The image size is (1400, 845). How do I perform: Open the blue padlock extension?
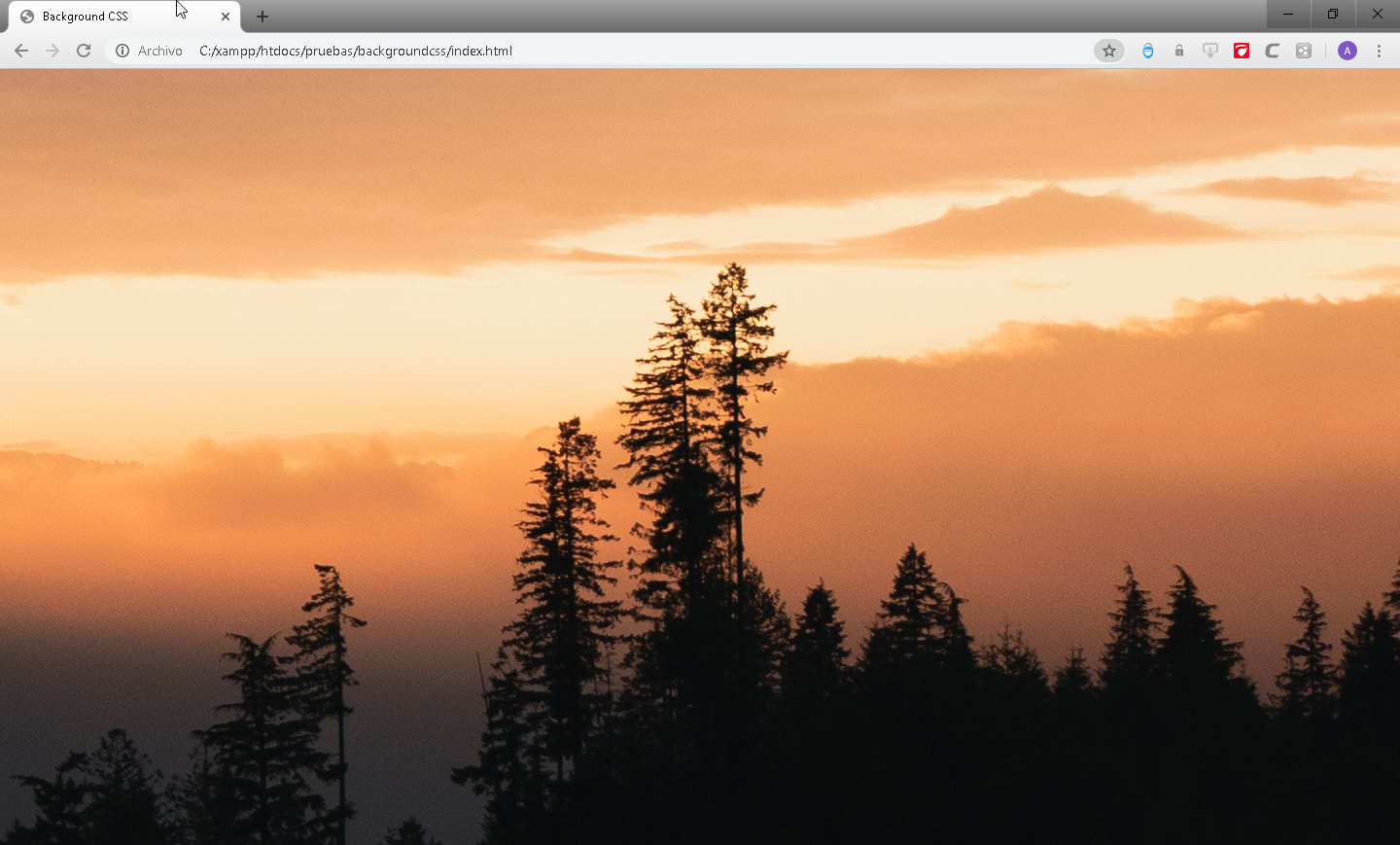tap(1148, 51)
